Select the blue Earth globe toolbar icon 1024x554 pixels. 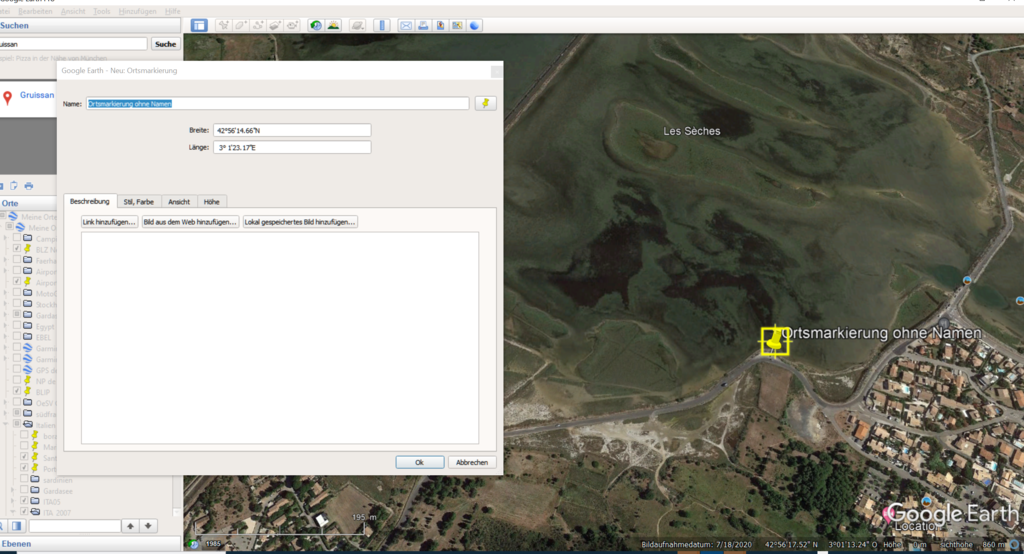point(474,25)
